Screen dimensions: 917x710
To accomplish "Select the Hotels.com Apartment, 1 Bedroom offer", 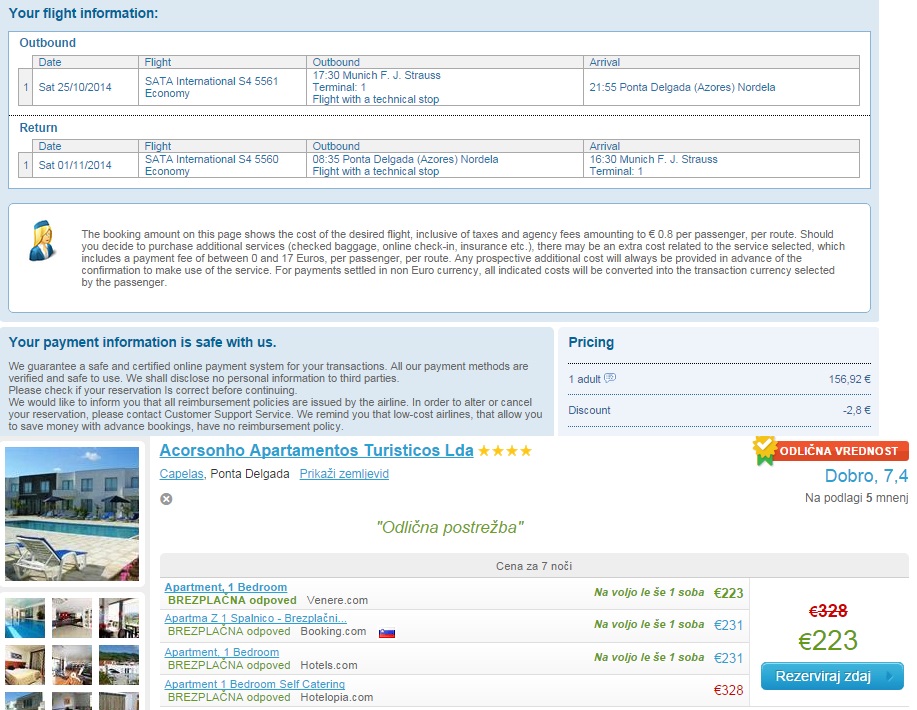I will (221, 652).
